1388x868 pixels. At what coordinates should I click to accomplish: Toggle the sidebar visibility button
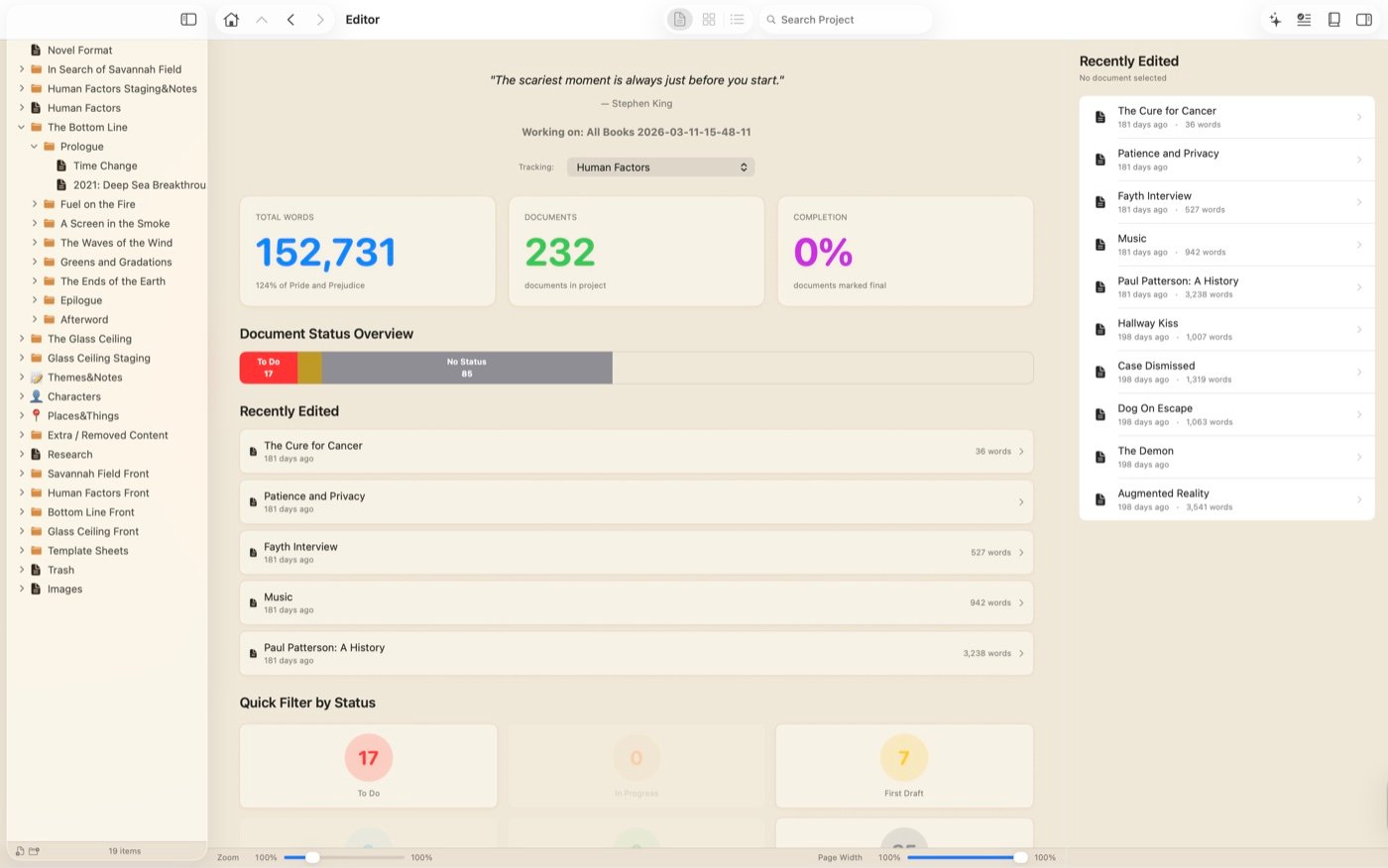(187, 19)
